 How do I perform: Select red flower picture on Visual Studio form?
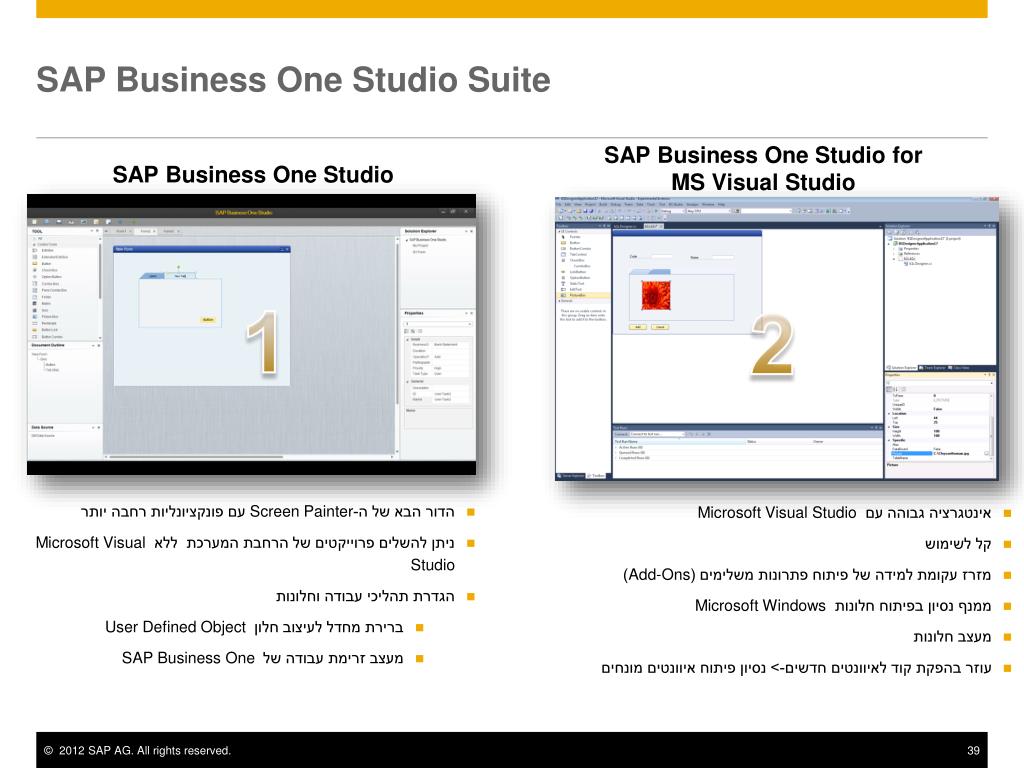656,295
